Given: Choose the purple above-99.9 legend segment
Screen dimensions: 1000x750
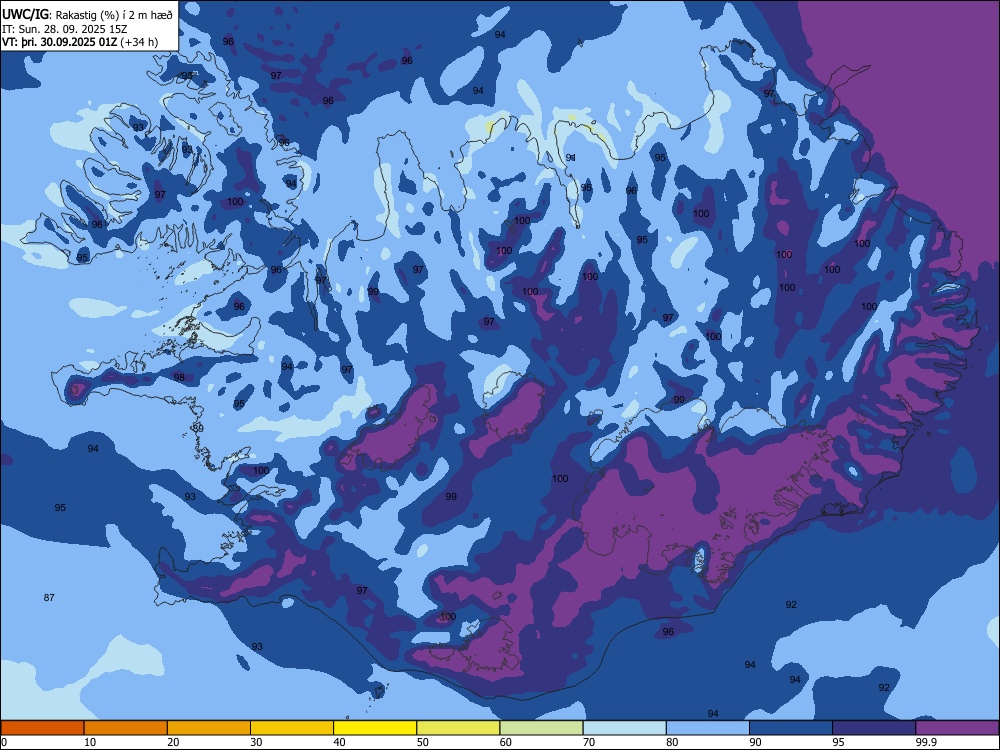Looking at the screenshot, I should [x=957, y=728].
